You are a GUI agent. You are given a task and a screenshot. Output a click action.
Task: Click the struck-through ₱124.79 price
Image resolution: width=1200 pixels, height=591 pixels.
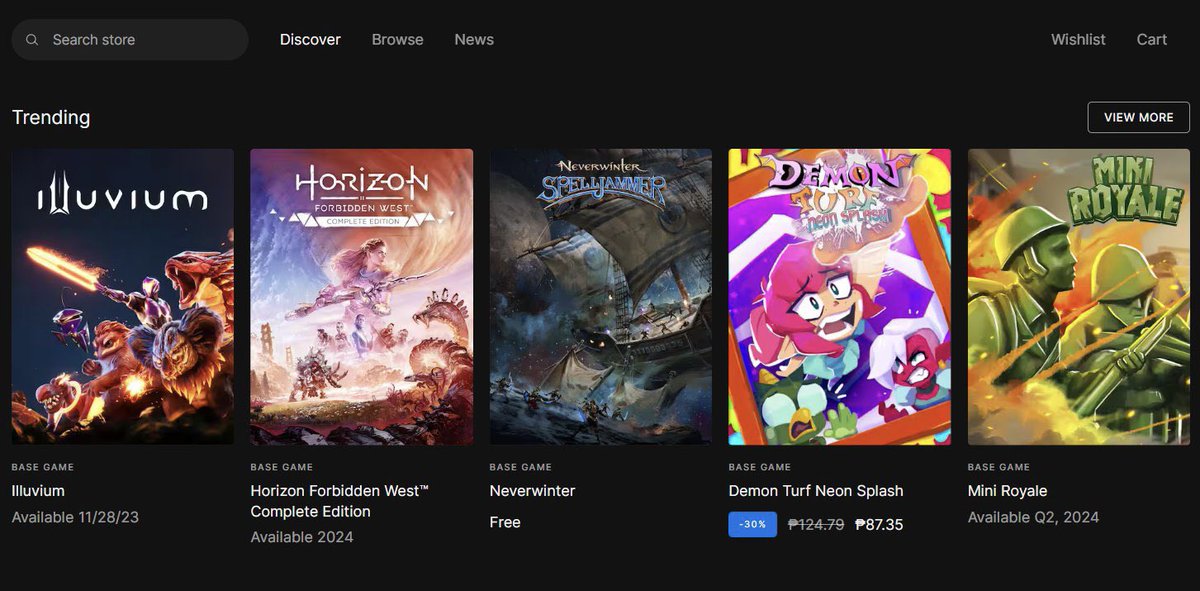tap(816, 524)
